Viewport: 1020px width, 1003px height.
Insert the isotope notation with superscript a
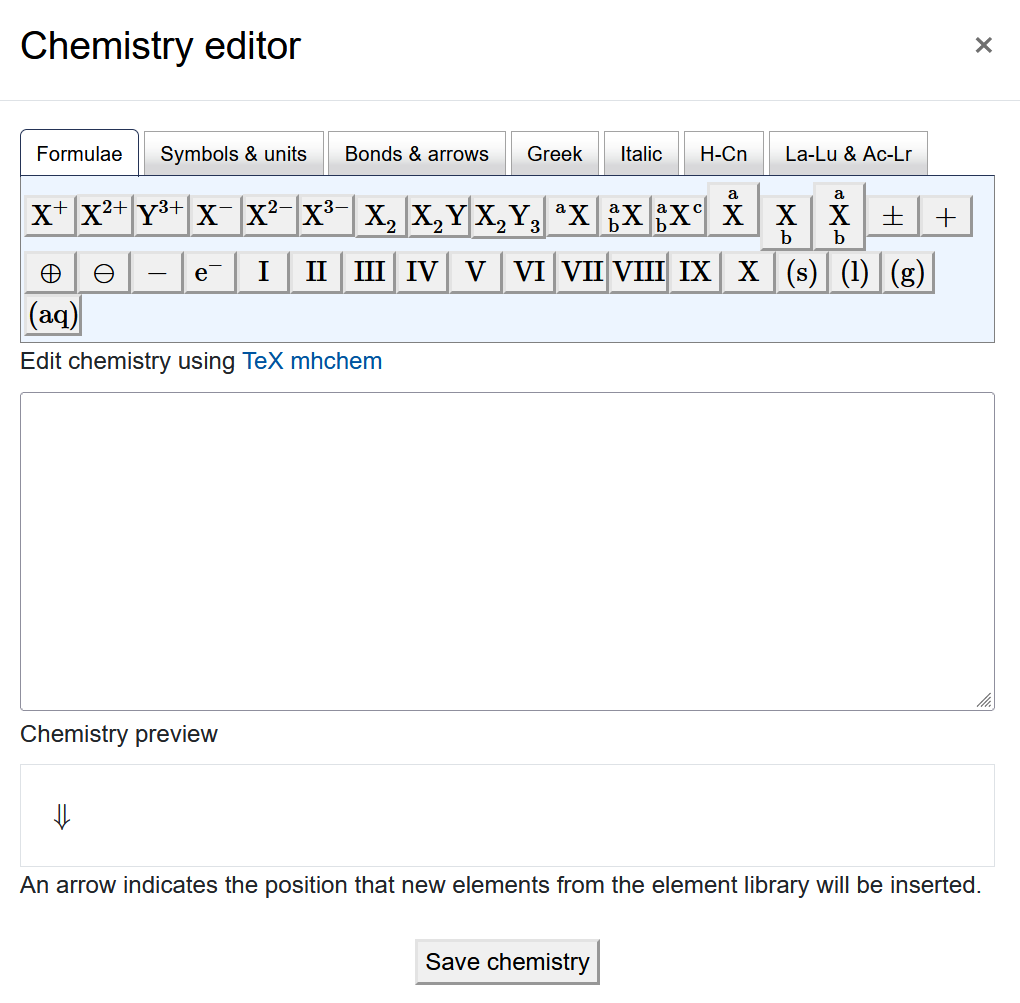click(x=571, y=215)
